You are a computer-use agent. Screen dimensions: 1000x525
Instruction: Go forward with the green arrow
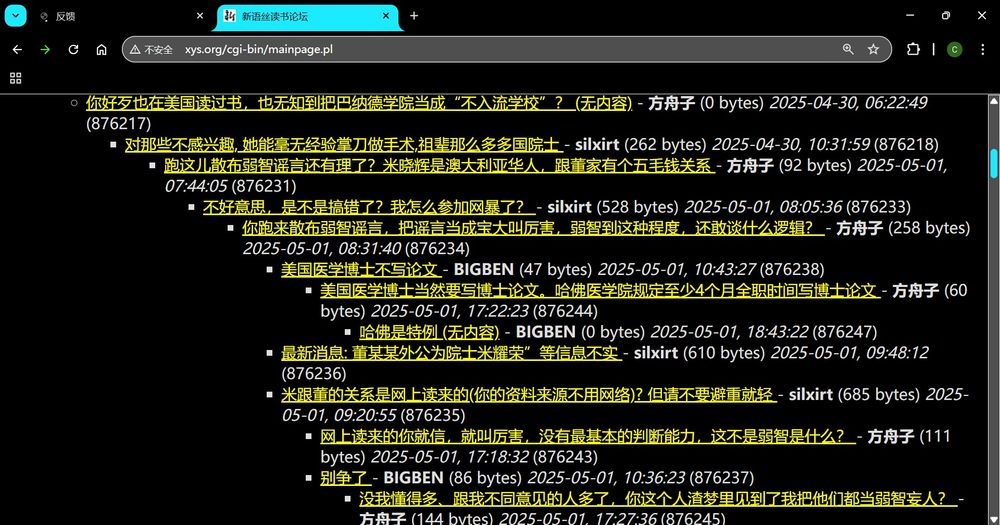point(45,49)
